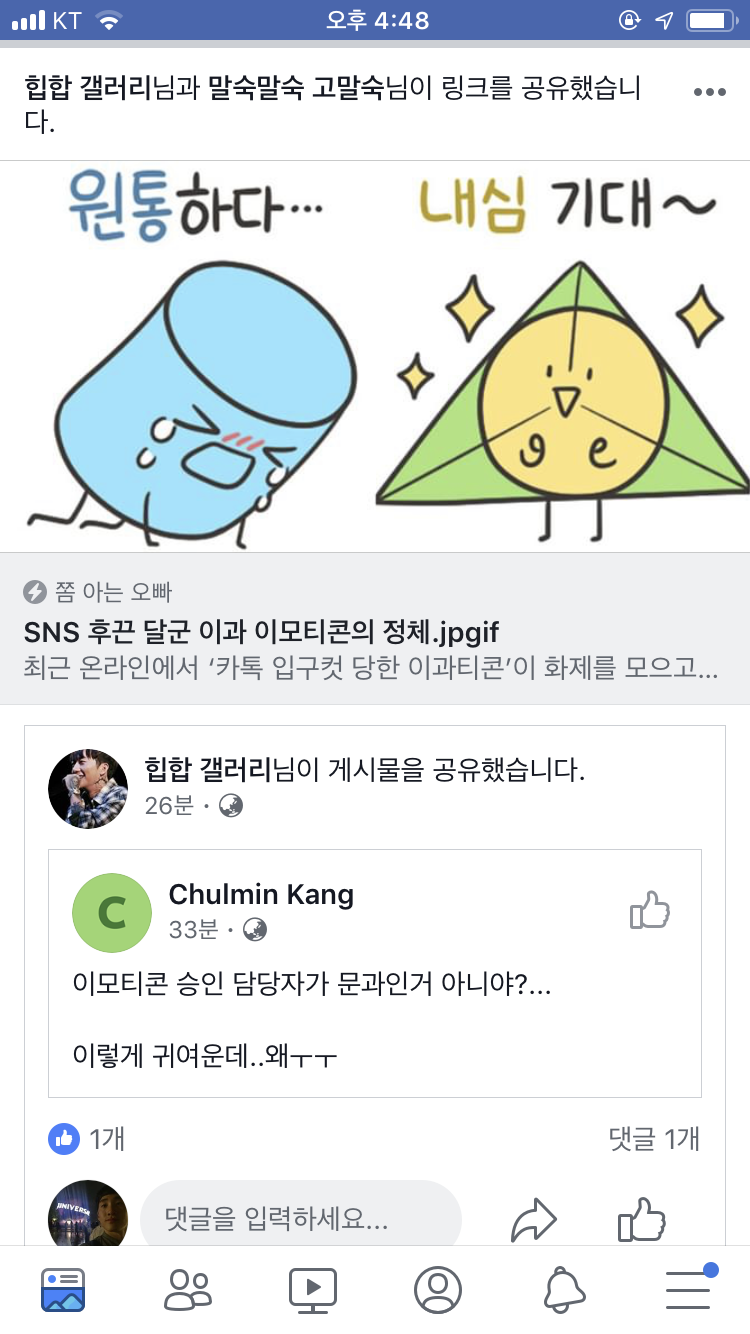The height and width of the screenshot is (1334, 750).
Task: Open the Friends tab
Action: pyautogui.click(x=188, y=1289)
